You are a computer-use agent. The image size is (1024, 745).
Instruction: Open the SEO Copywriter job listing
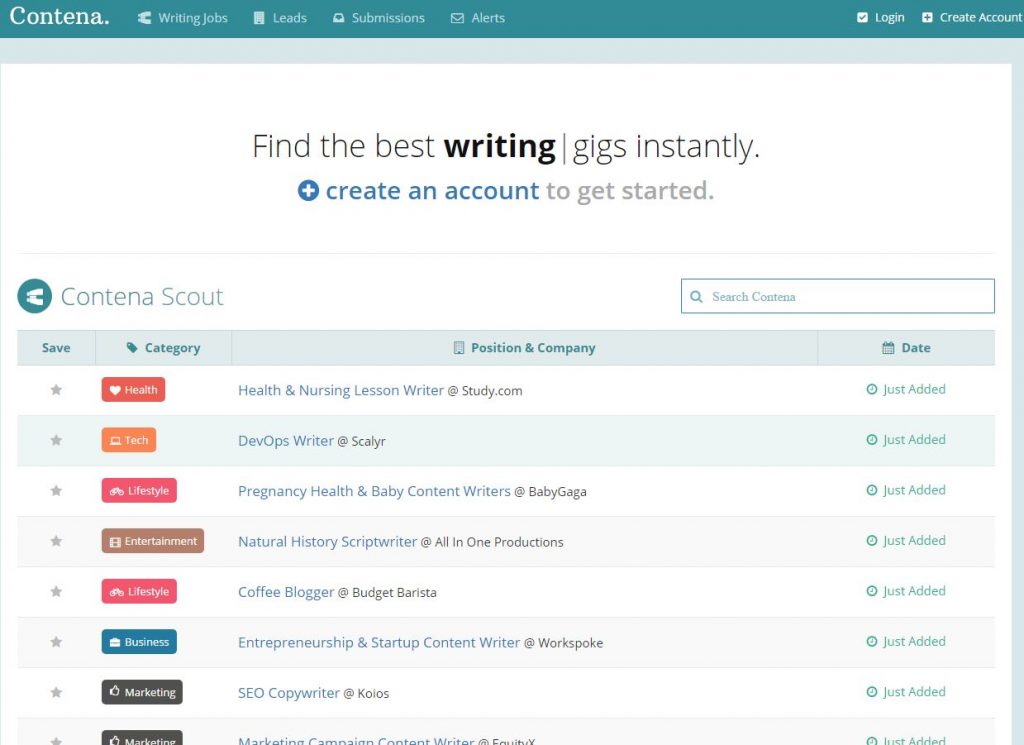pos(289,693)
